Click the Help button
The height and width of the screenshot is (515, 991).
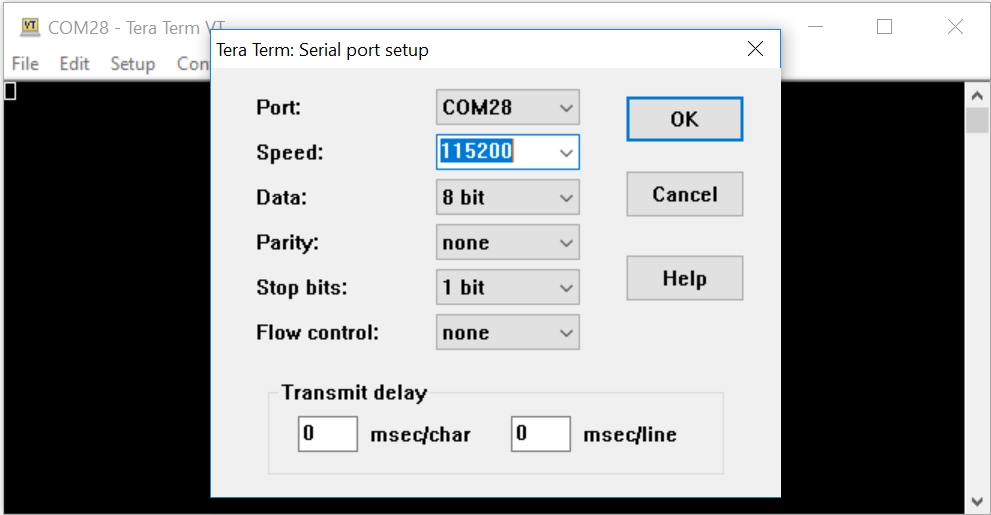click(684, 278)
